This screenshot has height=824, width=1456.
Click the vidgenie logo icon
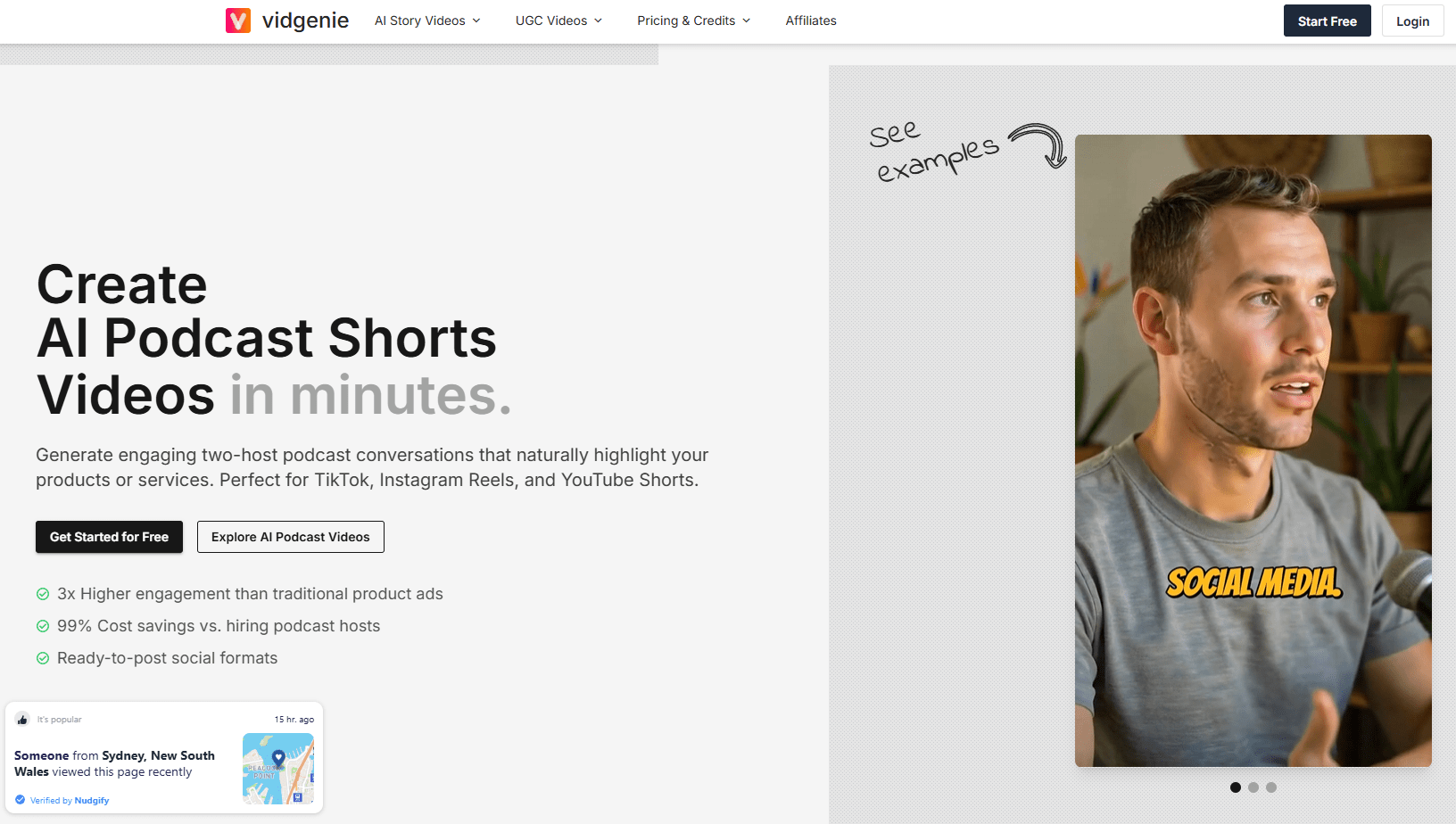238,21
